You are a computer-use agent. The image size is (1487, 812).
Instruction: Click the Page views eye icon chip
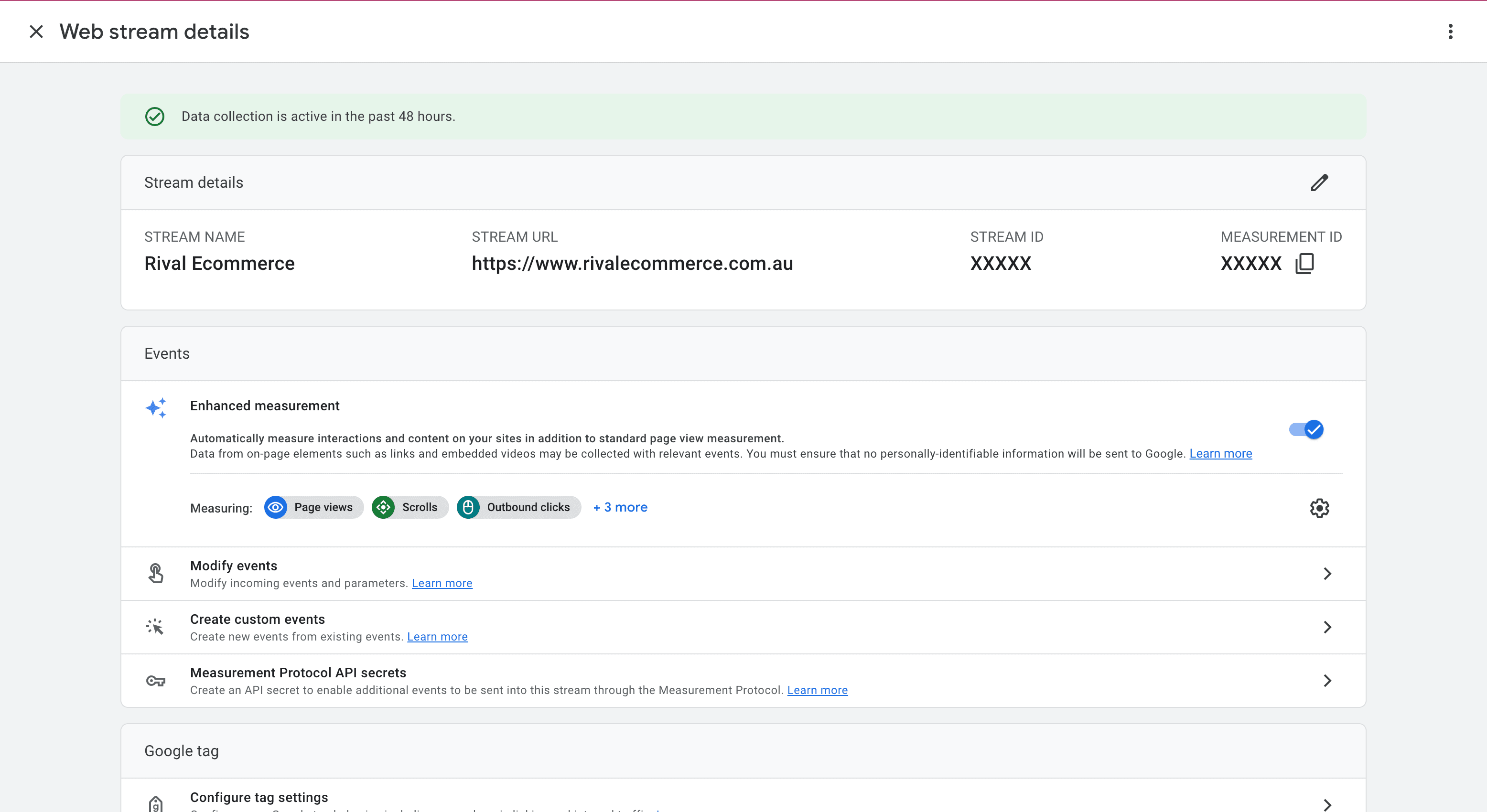[276, 507]
